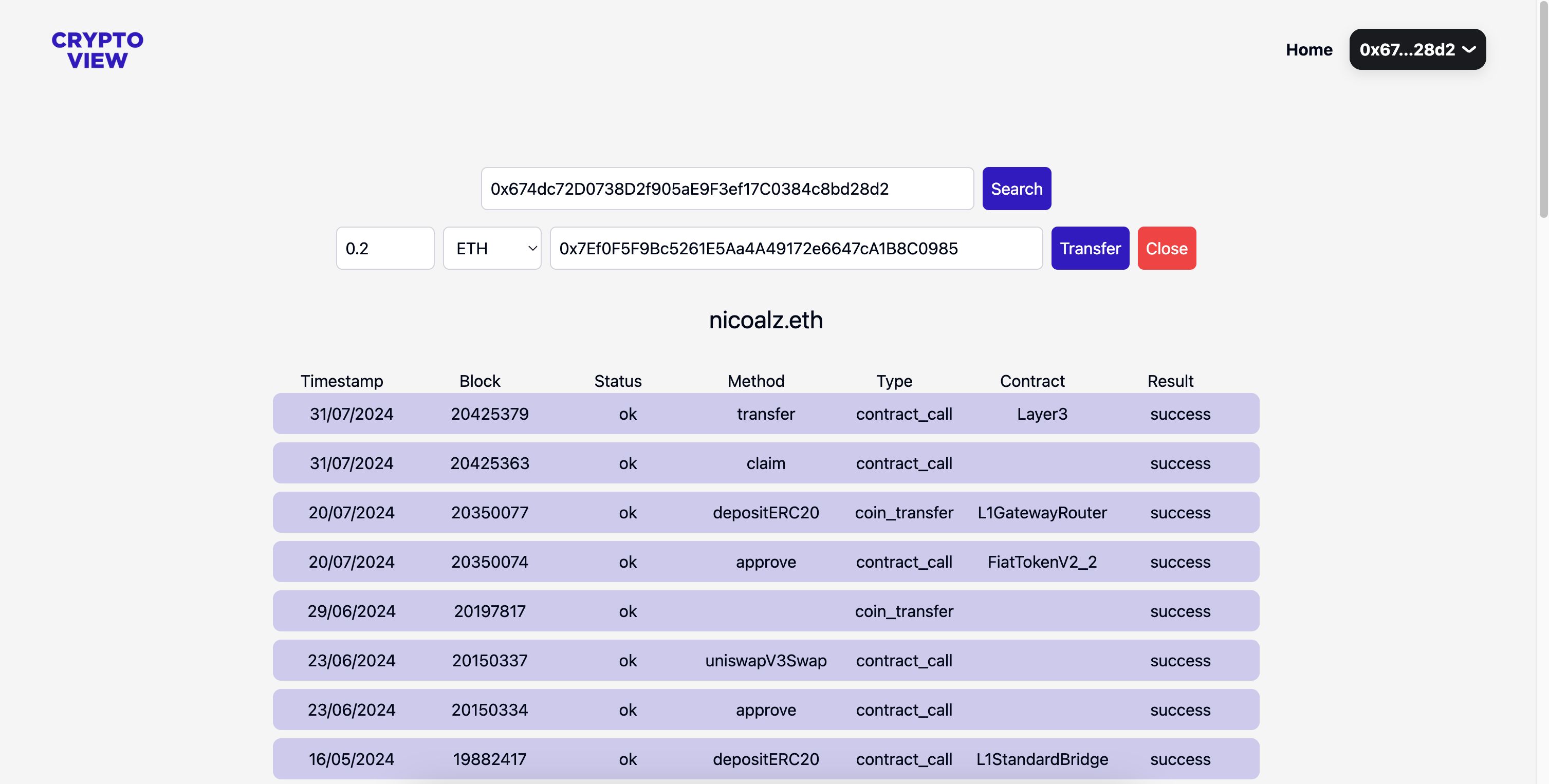This screenshot has width=1549, height=784.
Task: Select block number 20425363
Action: pyautogui.click(x=489, y=463)
